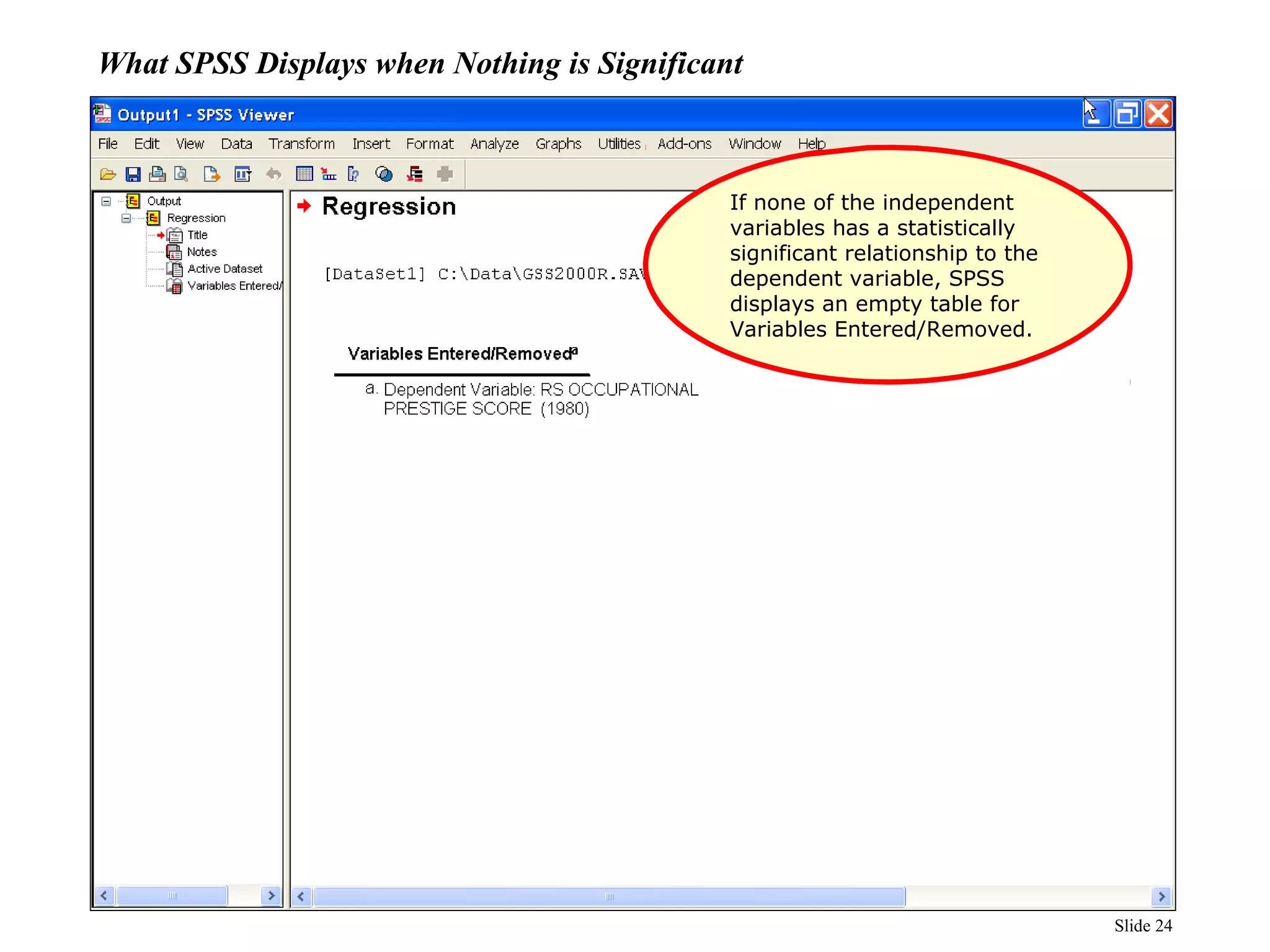The height and width of the screenshot is (952, 1270).
Task: Collapse the Output tree root
Action: (106, 201)
